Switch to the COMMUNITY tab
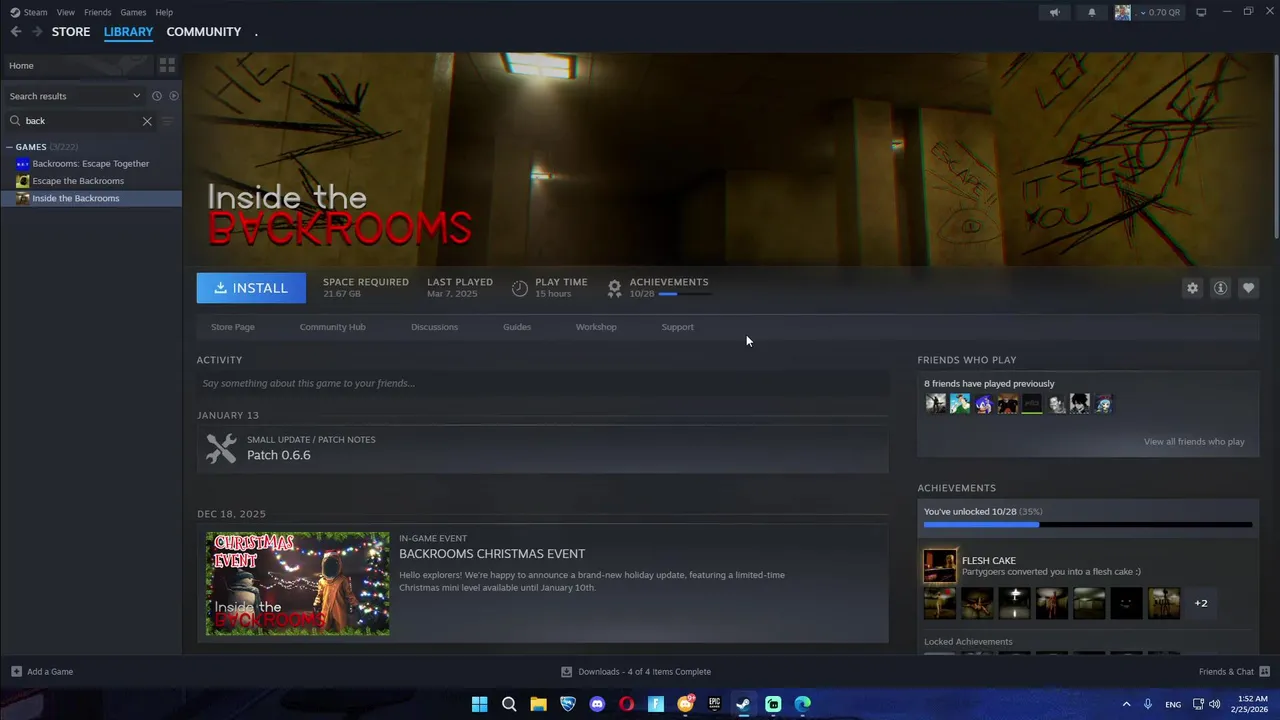This screenshot has height=720, width=1280. [204, 32]
